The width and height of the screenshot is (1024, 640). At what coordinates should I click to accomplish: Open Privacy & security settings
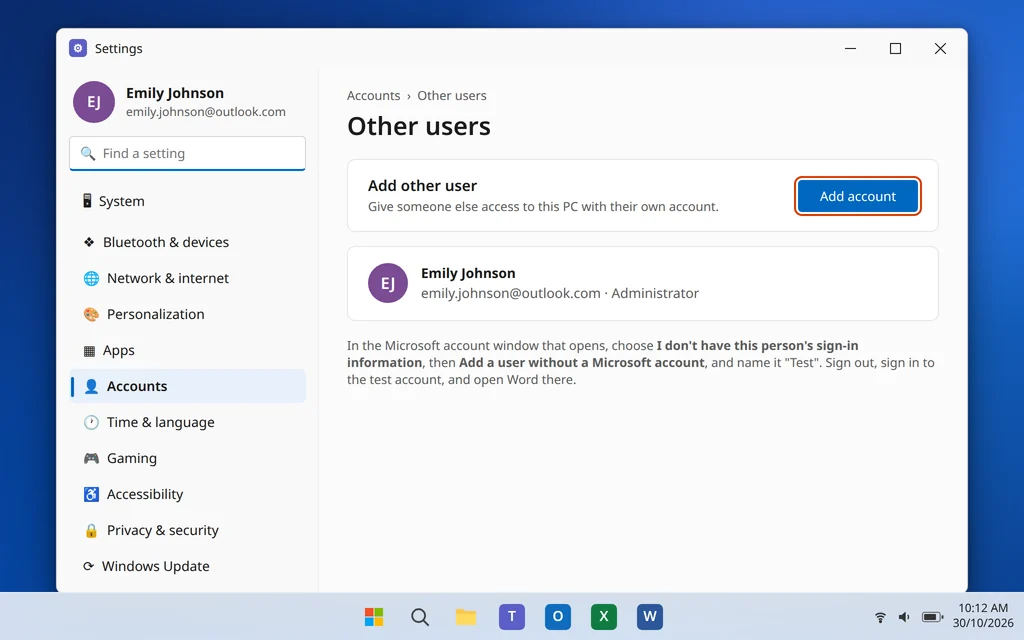tap(187, 530)
